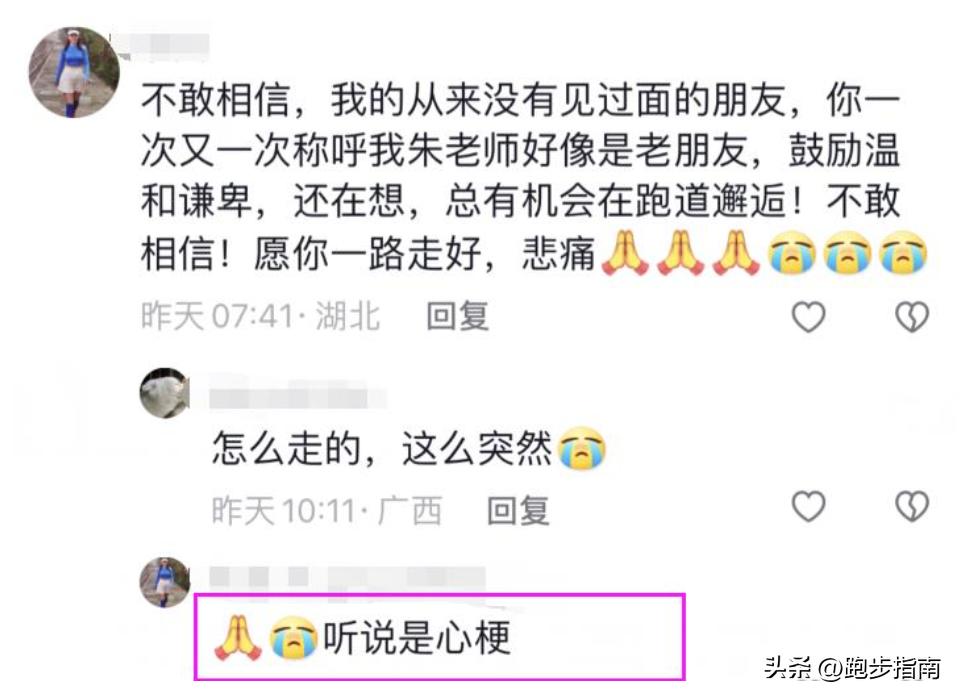The image size is (961, 700).
Task: Select the comment text 听说是心梗
Action: pos(417,639)
